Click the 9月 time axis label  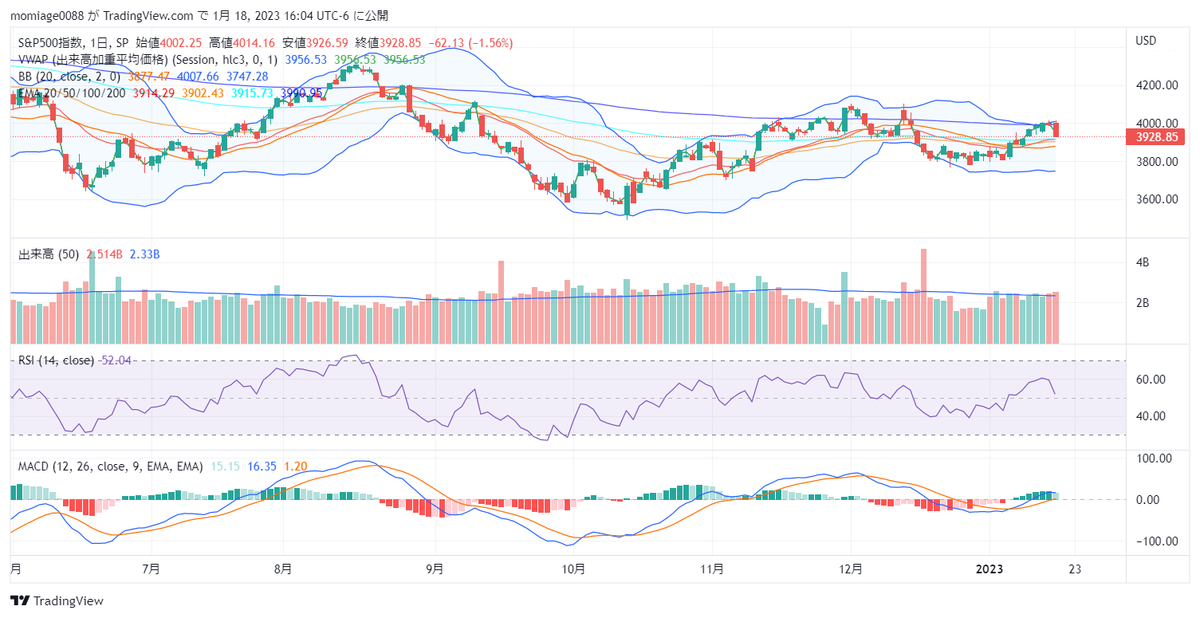pyautogui.click(x=434, y=569)
